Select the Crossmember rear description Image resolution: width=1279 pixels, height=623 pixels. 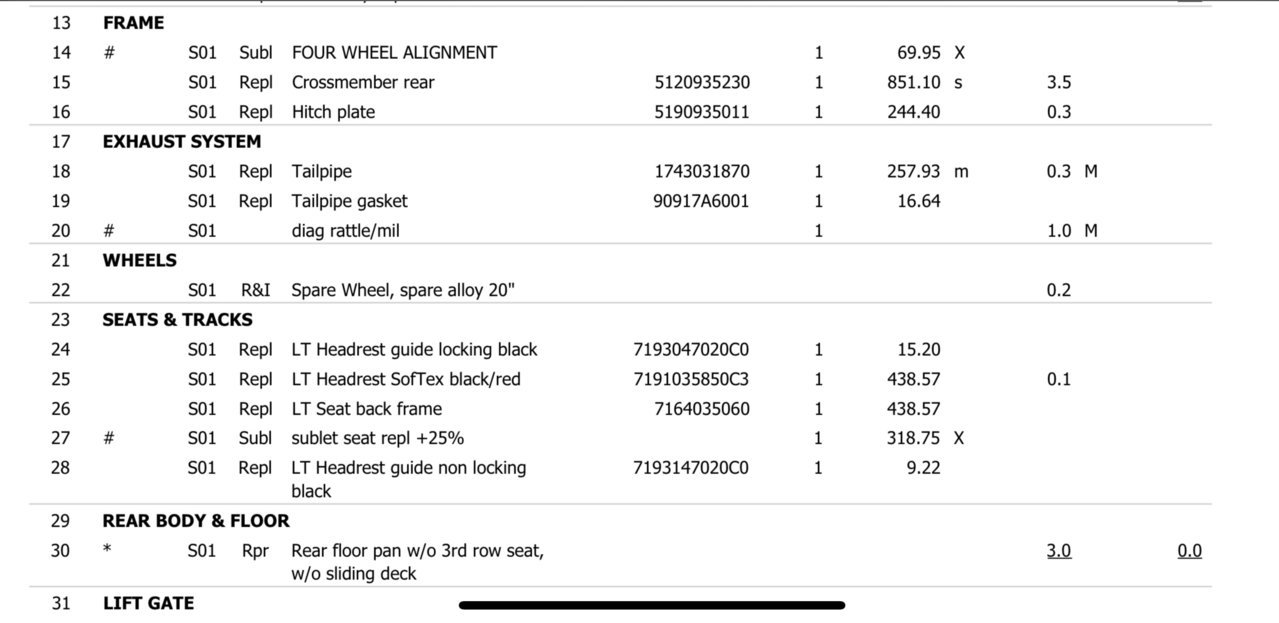363,82
